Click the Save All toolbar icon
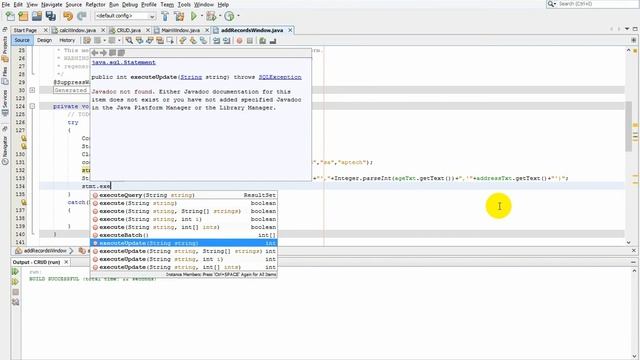 51,16
